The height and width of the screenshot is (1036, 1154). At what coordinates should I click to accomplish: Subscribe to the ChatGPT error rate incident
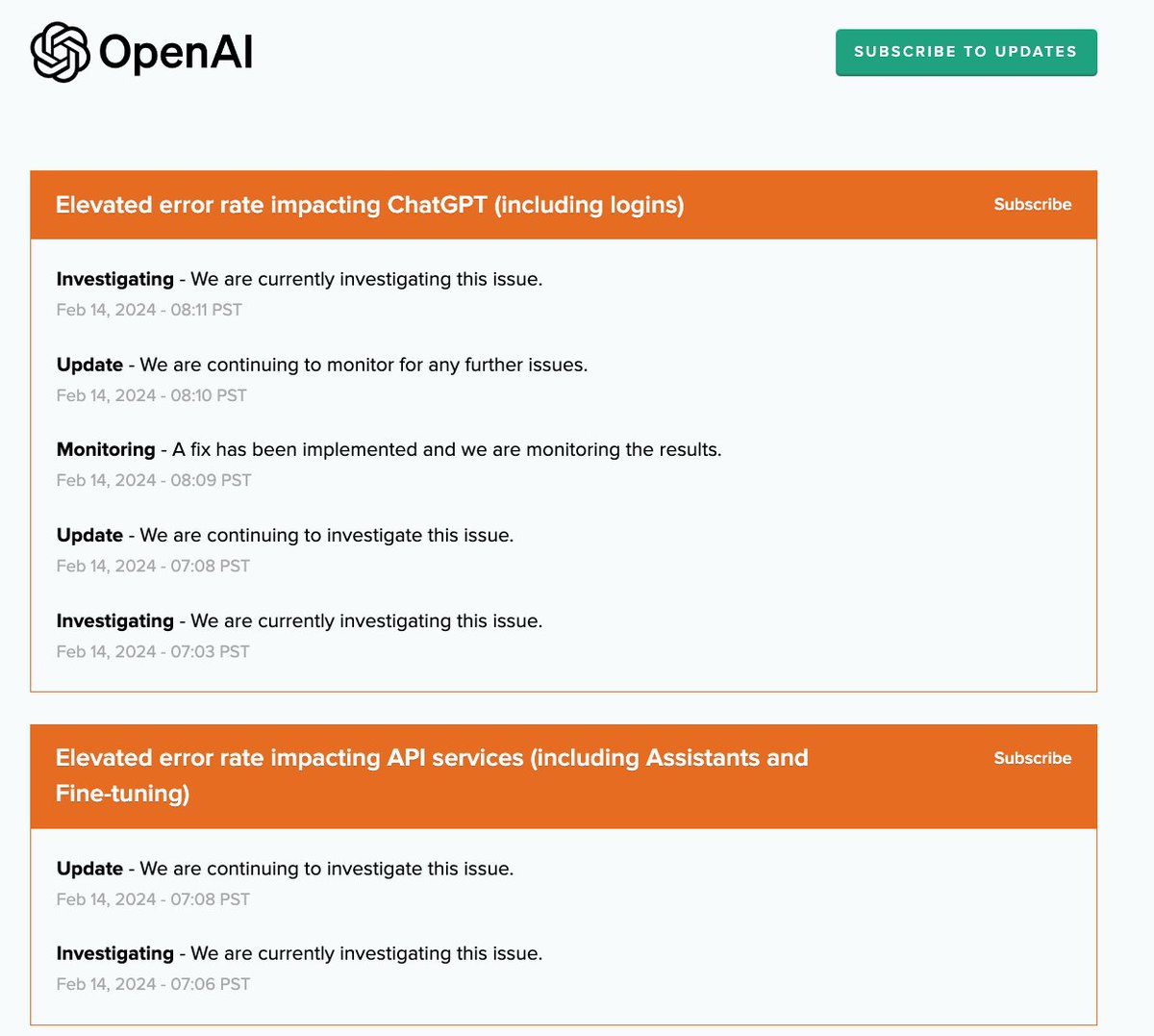(x=1032, y=204)
